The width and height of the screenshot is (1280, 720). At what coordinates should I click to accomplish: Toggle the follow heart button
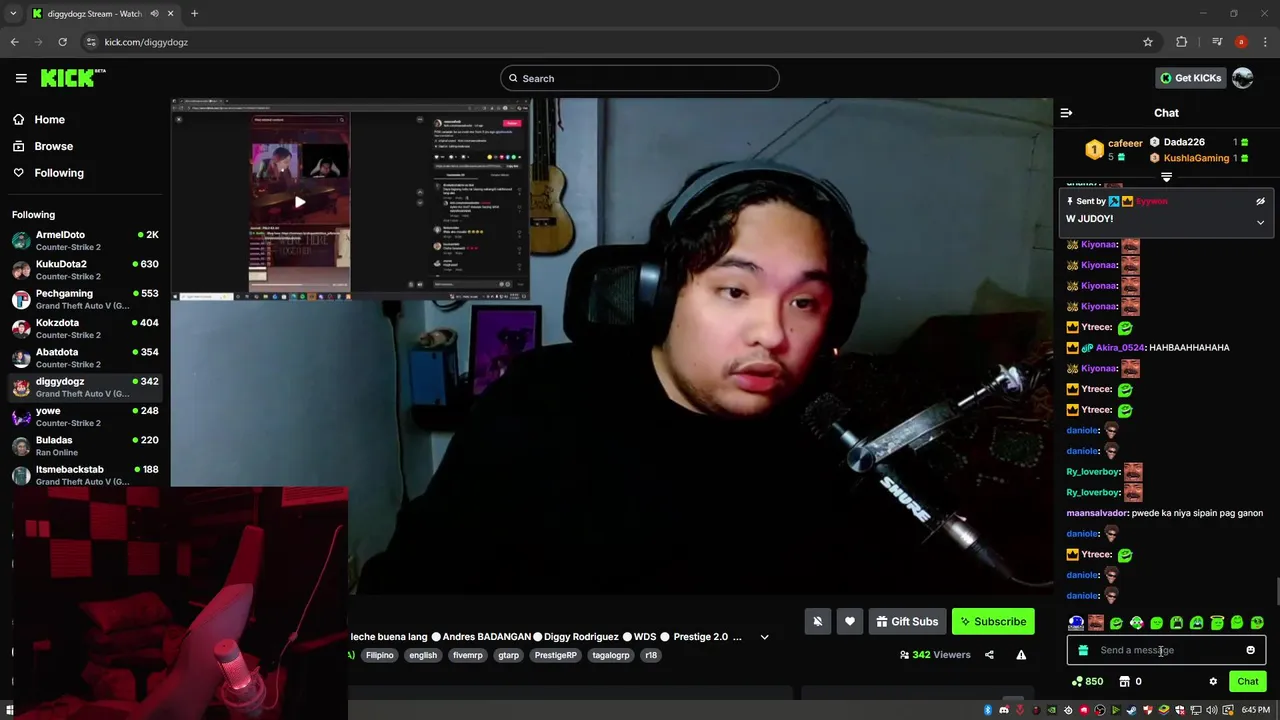click(850, 622)
